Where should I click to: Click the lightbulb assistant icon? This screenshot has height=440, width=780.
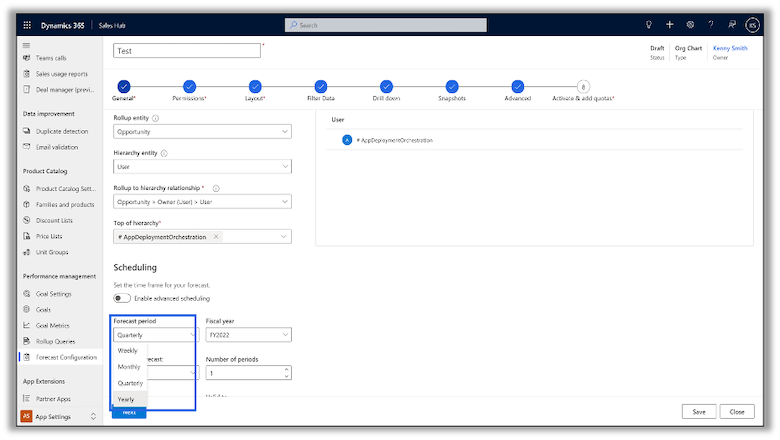[649, 24]
